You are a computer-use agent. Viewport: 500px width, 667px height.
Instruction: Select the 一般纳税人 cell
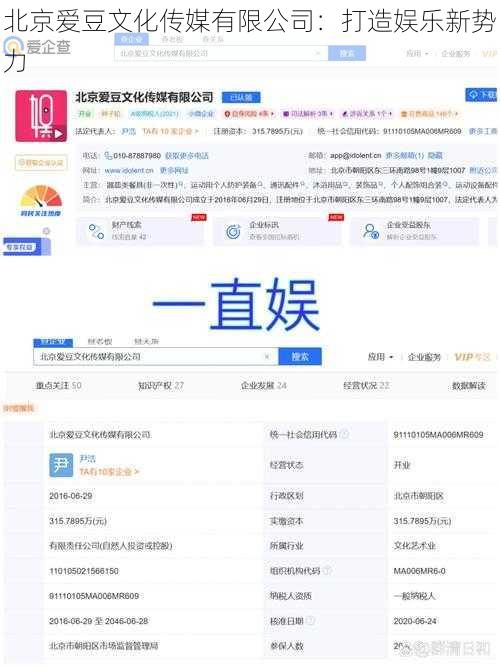coord(414,596)
